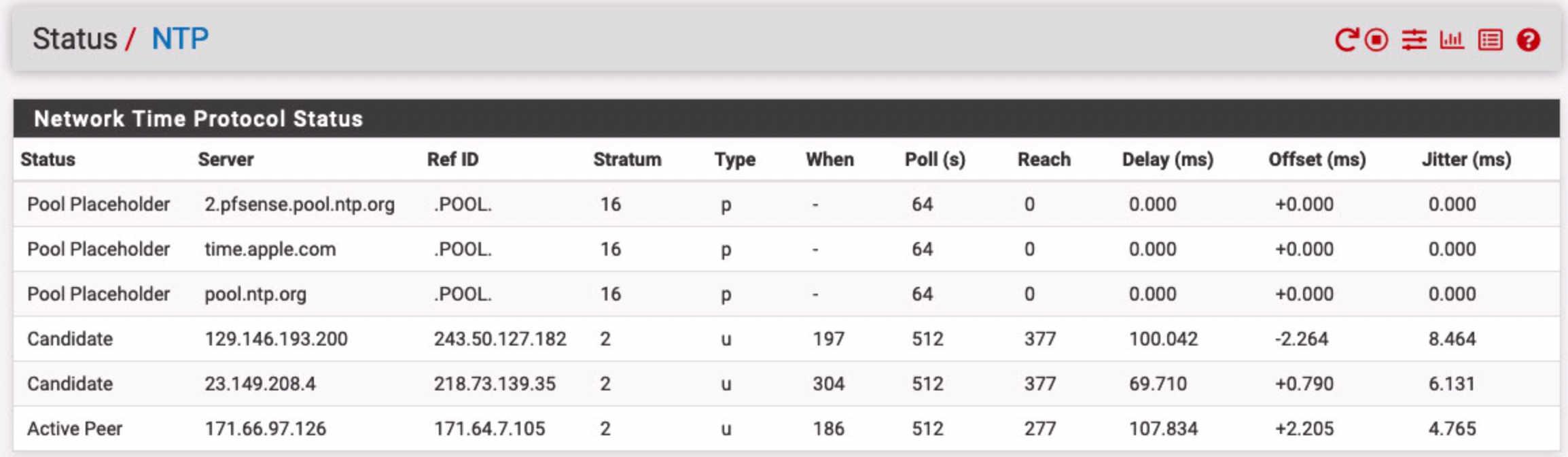Select the time.apple.com server entry
The width and height of the screenshot is (1568, 457).
pyautogui.click(x=270, y=249)
